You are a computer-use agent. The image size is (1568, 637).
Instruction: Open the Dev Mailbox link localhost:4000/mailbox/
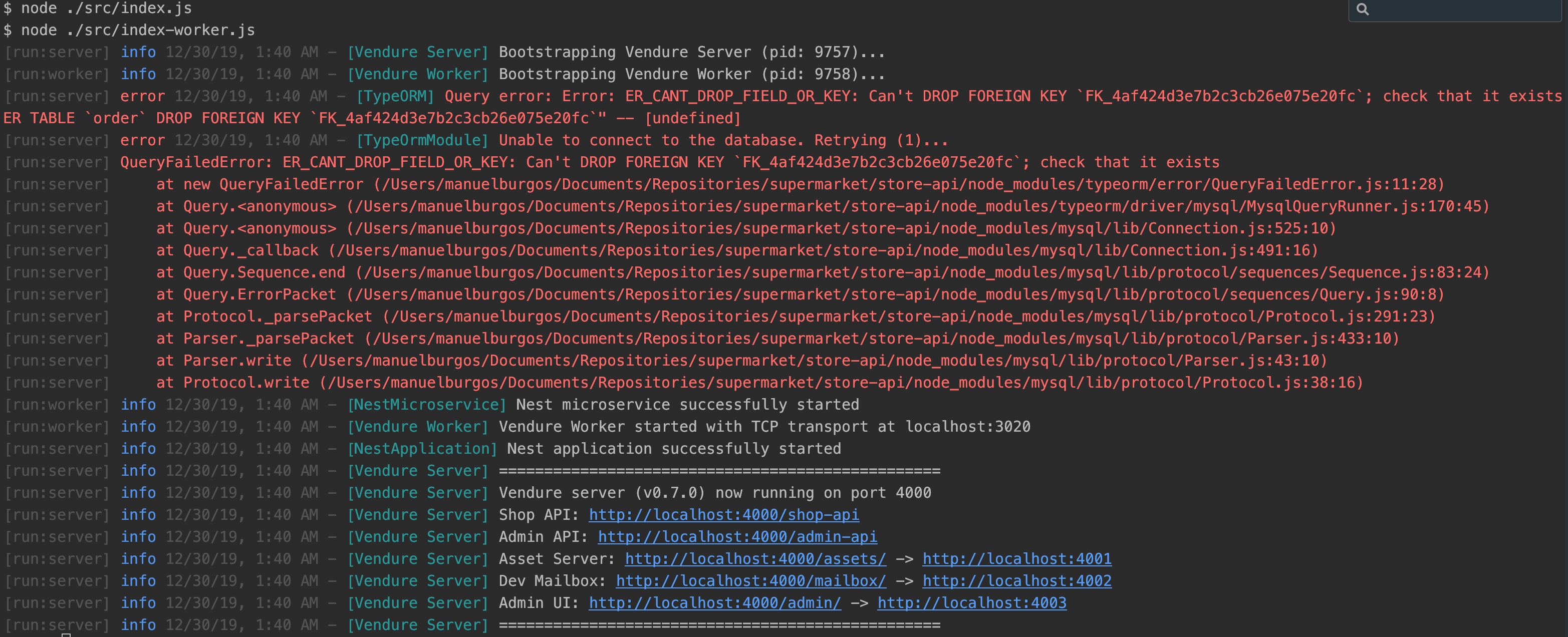click(x=750, y=581)
